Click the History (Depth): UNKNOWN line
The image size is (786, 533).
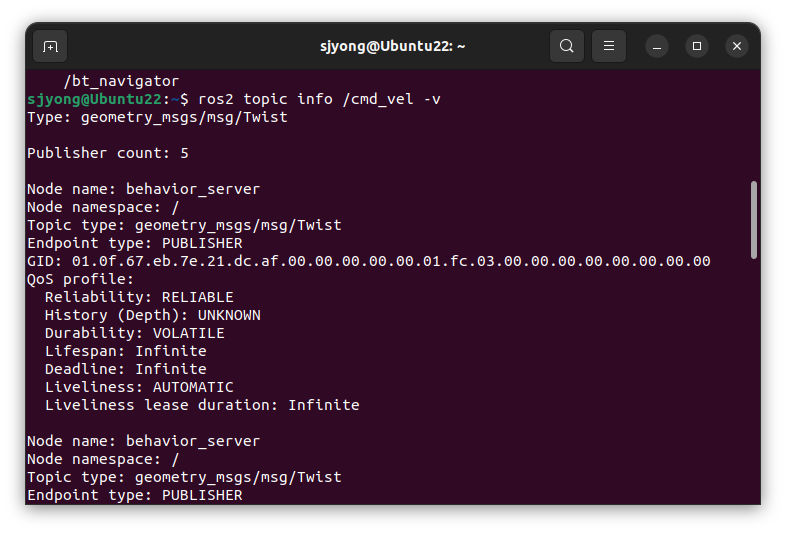point(153,315)
